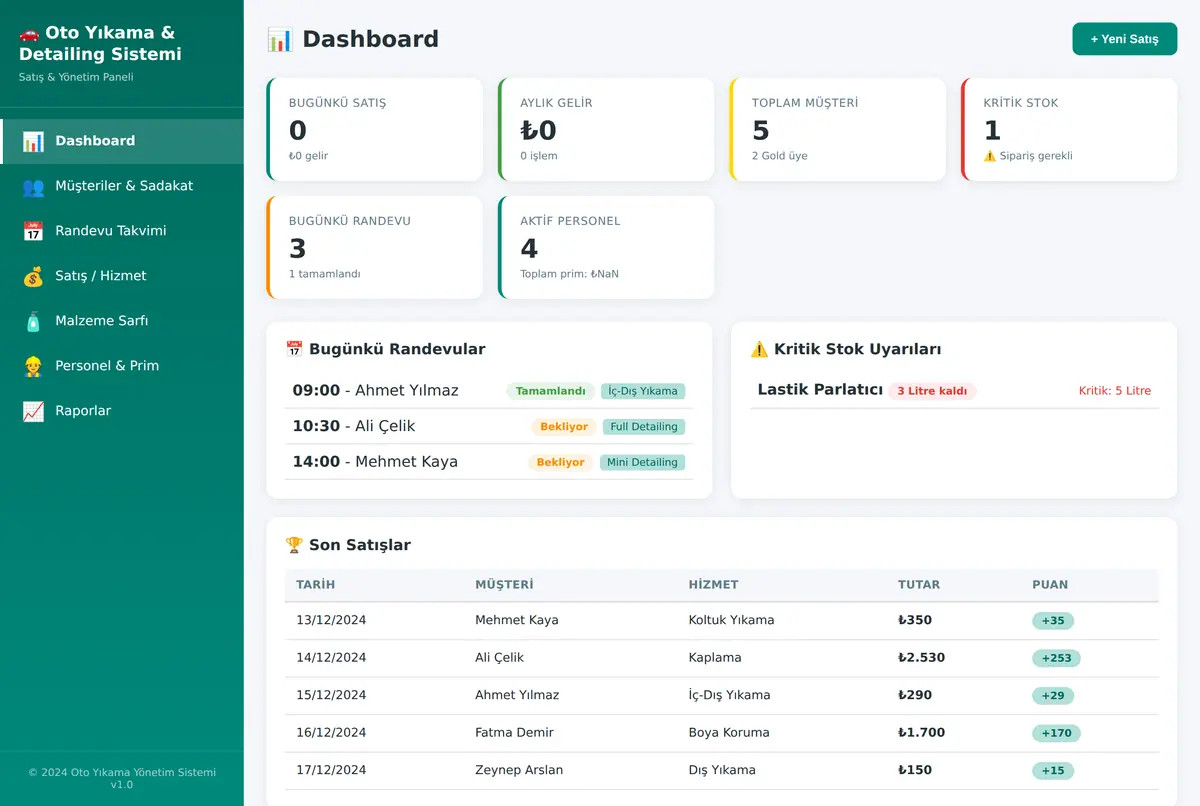Open the Raporlar page
The height and width of the screenshot is (806, 1200).
pyautogui.click(x=122, y=411)
